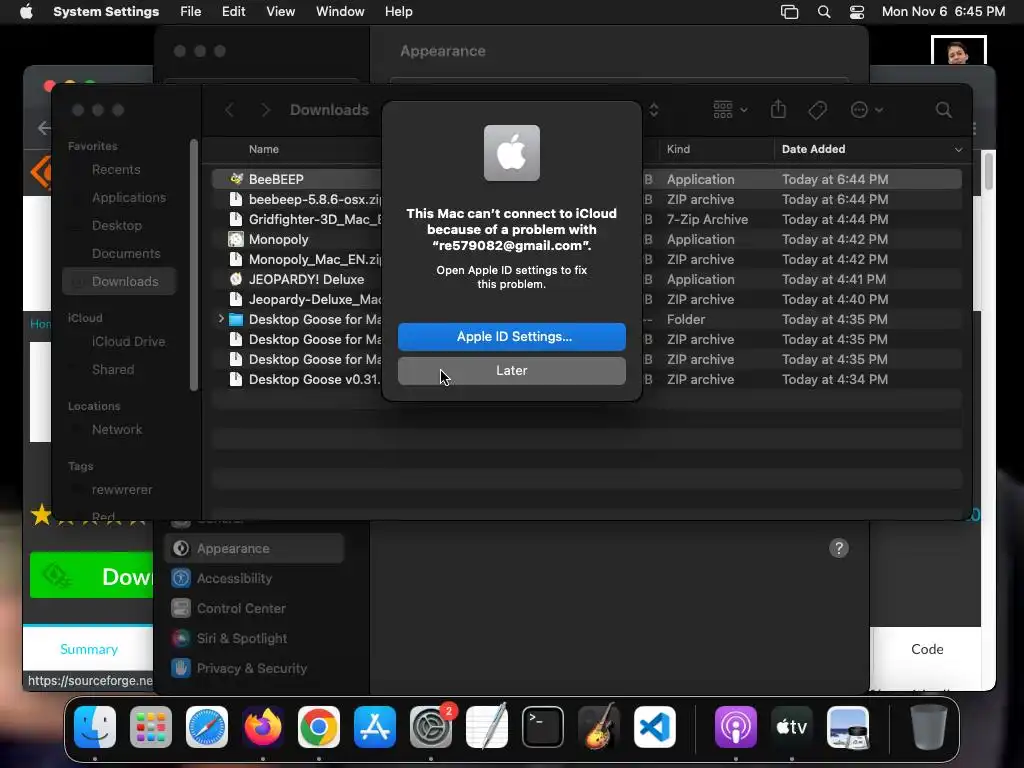This screenshot has height=768, width=1024.
Task: Select Accessibility in System Settings sidebar
Action: pos(254,579)
